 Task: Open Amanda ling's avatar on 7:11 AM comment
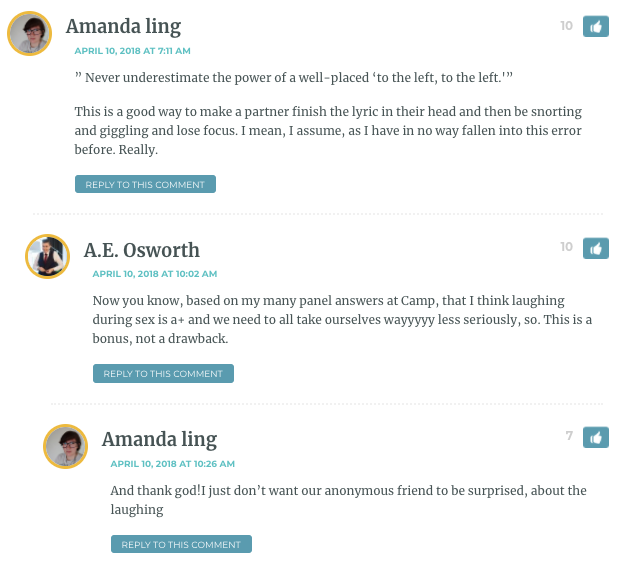(30, 33)
